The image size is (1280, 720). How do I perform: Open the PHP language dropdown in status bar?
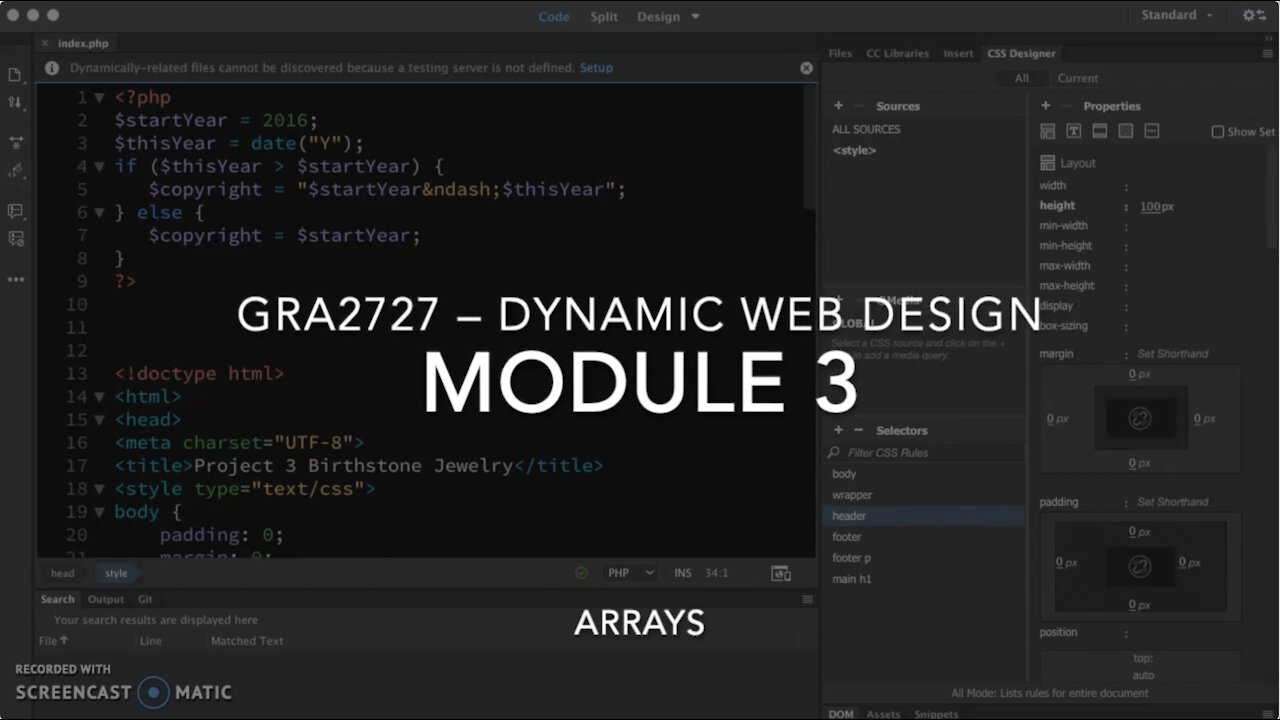click(x=631, y=573)
